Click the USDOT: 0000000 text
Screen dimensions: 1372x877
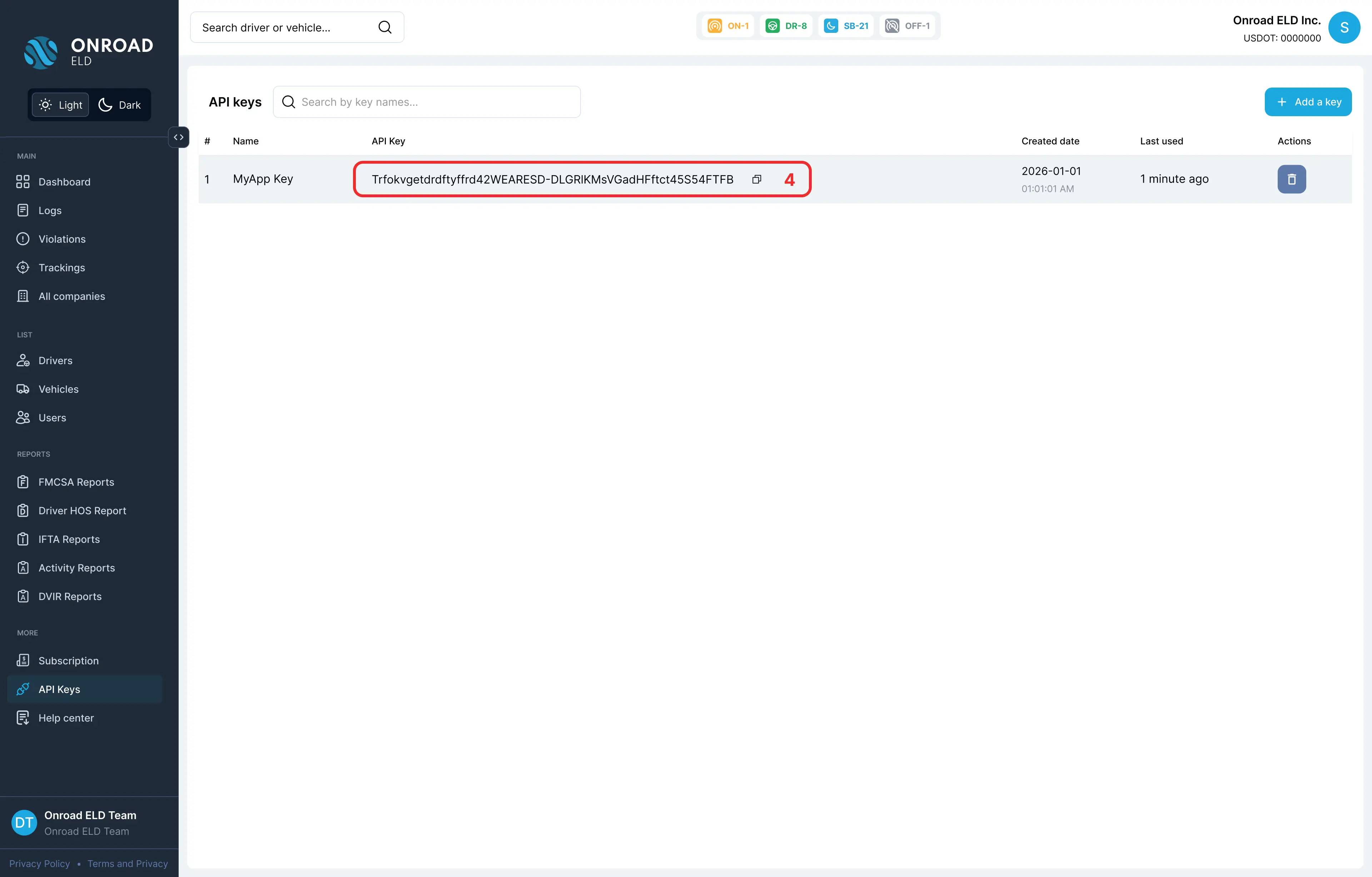(x=1282, y=38)
